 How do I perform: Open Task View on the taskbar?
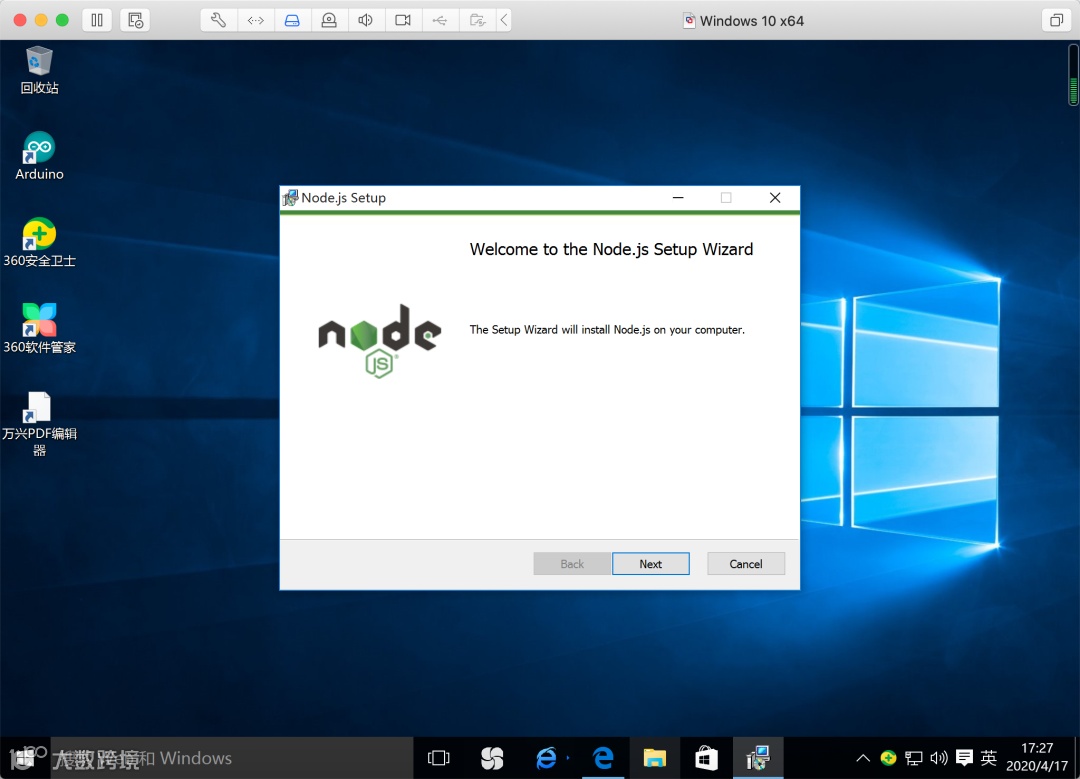click(439, 758)
